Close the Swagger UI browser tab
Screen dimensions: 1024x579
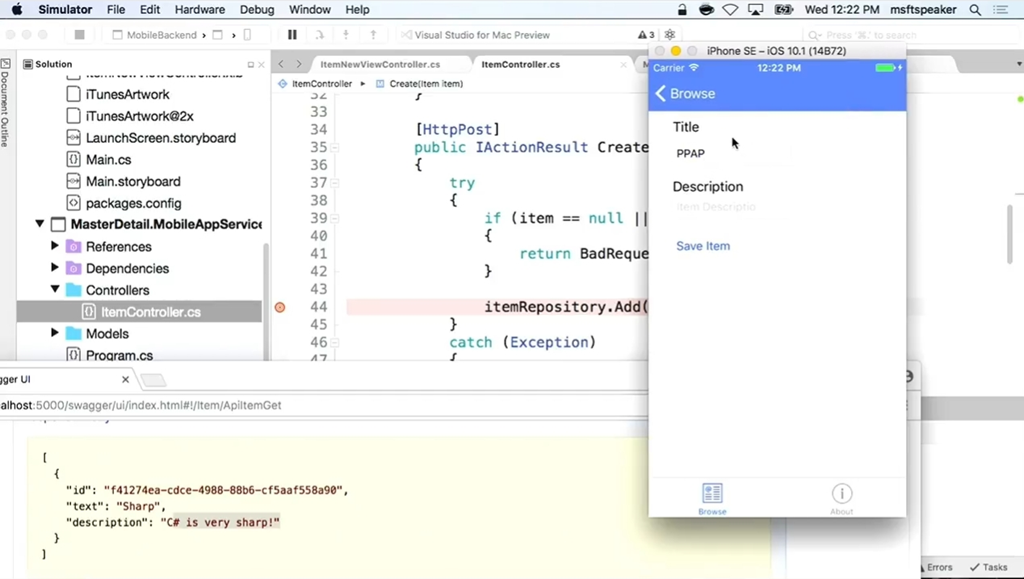coord(125,379)
